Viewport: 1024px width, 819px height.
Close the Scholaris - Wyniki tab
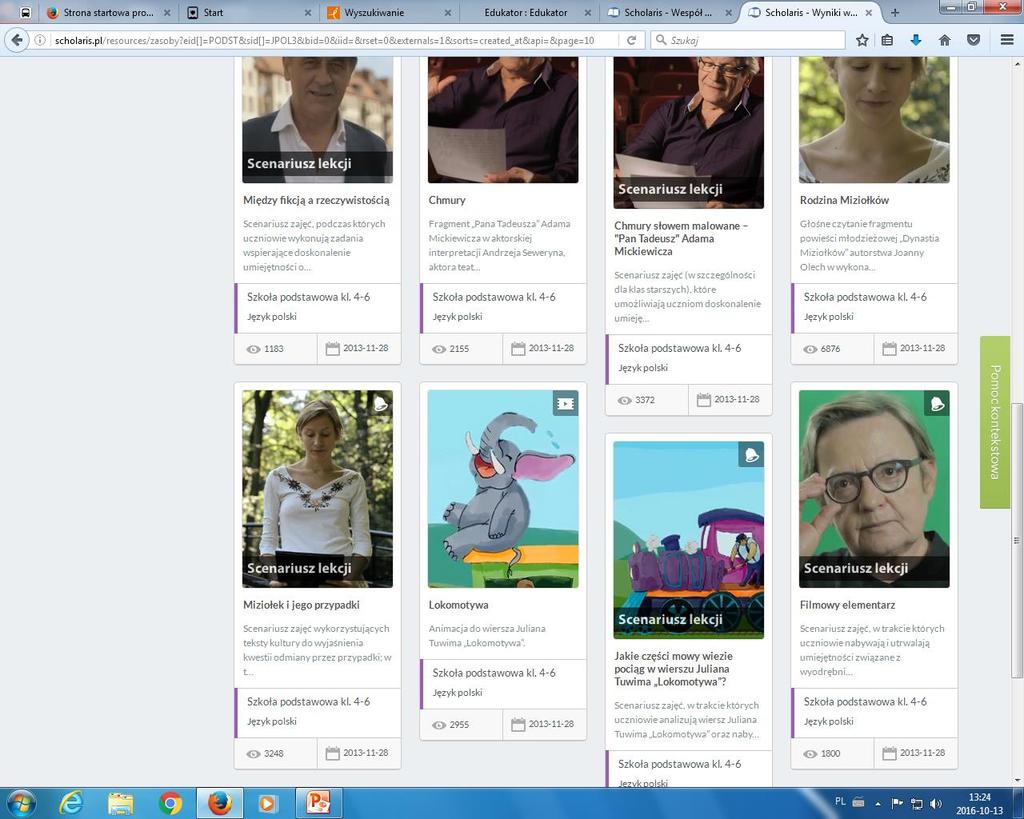point(868,12)
